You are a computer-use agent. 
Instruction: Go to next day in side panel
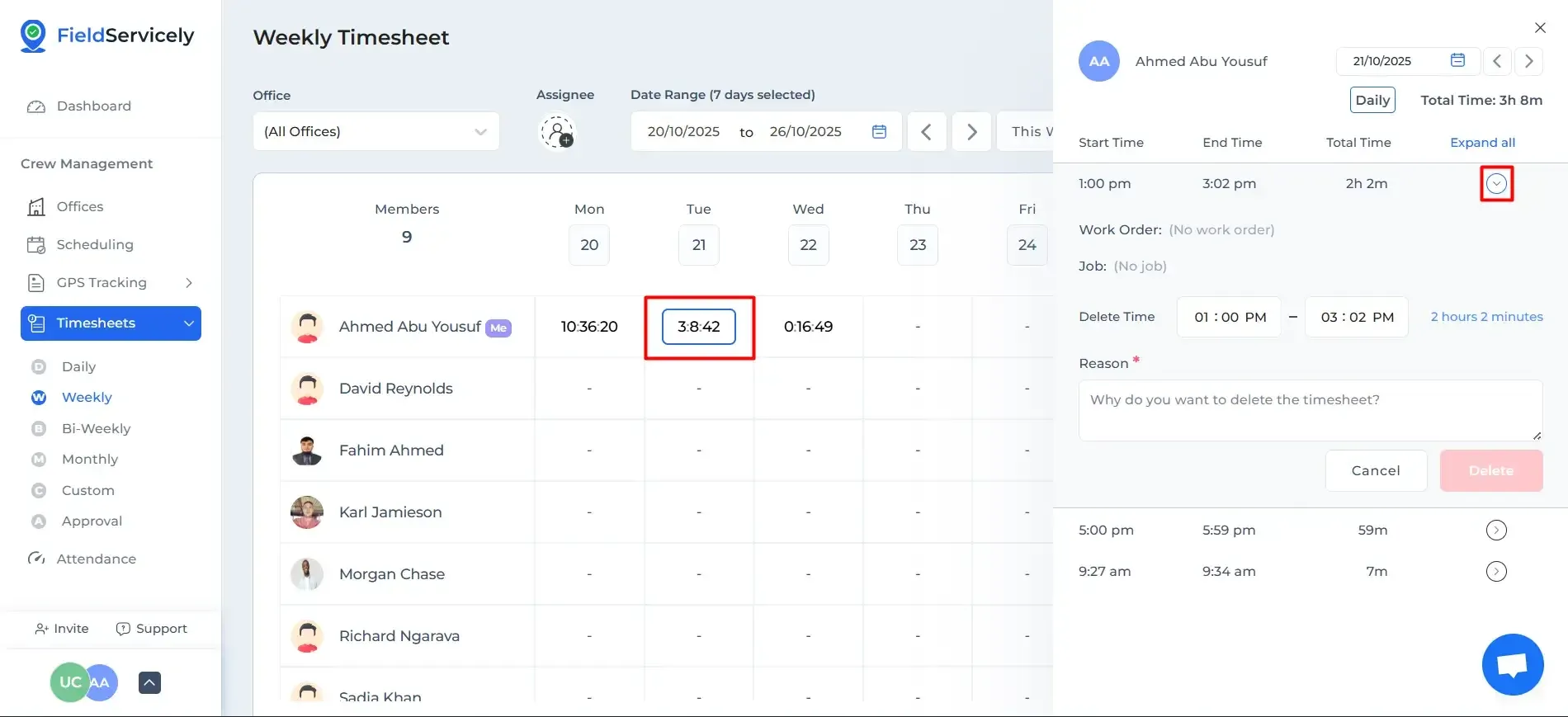tap(1528, 61)
